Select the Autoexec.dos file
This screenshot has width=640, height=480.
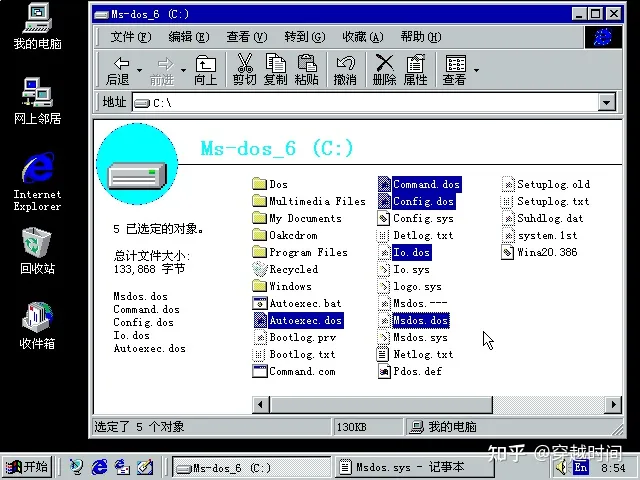pyautogui.click(x=298, y=320)
